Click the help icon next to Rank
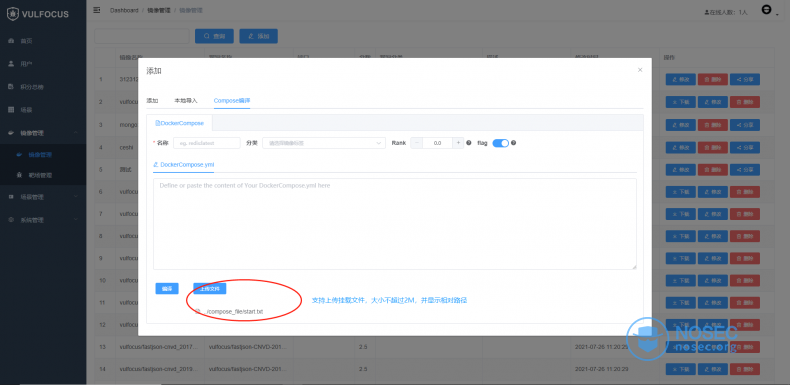Viewport: 790px width, 385px height. click(469, 143)
